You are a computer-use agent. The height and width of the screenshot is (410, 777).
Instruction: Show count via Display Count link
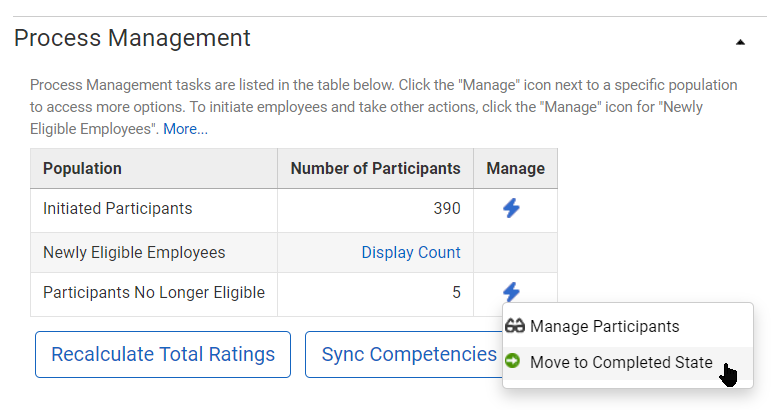coord(411,252)
